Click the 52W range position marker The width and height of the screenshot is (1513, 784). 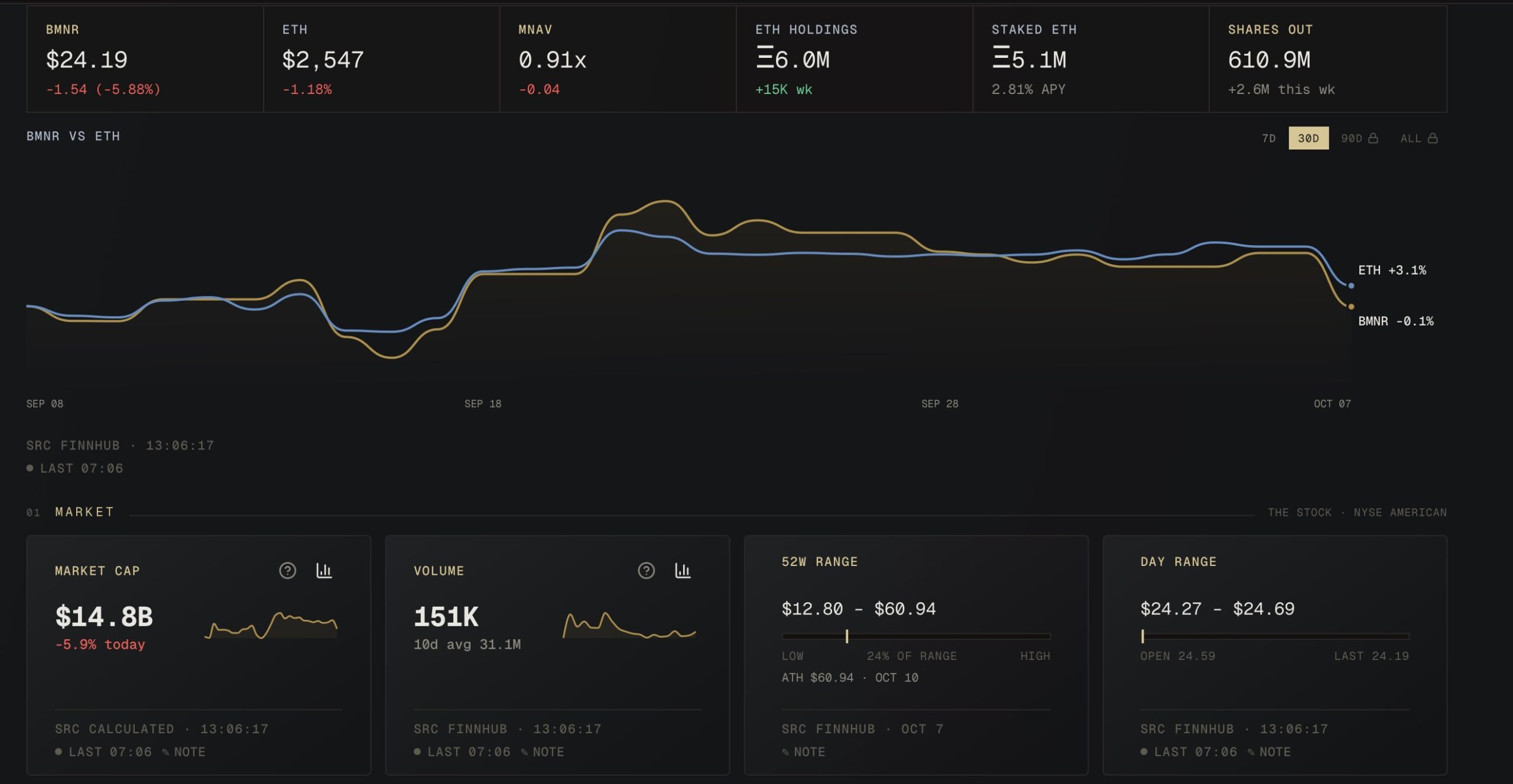point(847,636)
